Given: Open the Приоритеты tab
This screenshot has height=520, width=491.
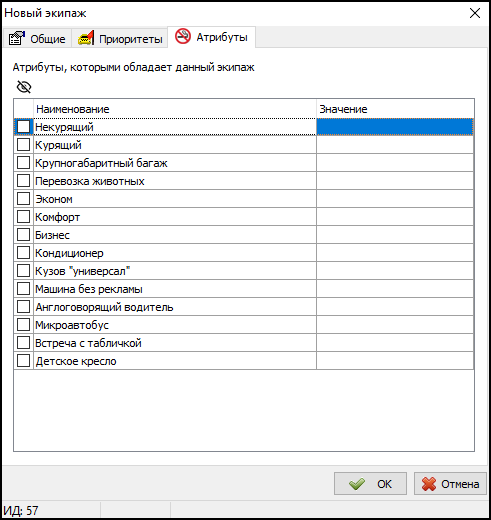Looking at the screenshot, I should coord(120,38).
